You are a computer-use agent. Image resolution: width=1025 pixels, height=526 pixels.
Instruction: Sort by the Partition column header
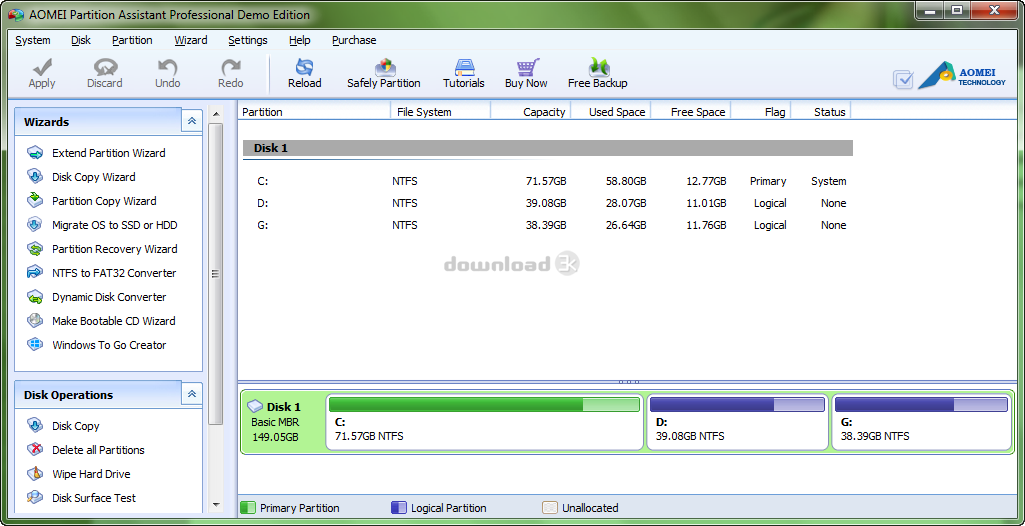[x=314, y=112]
